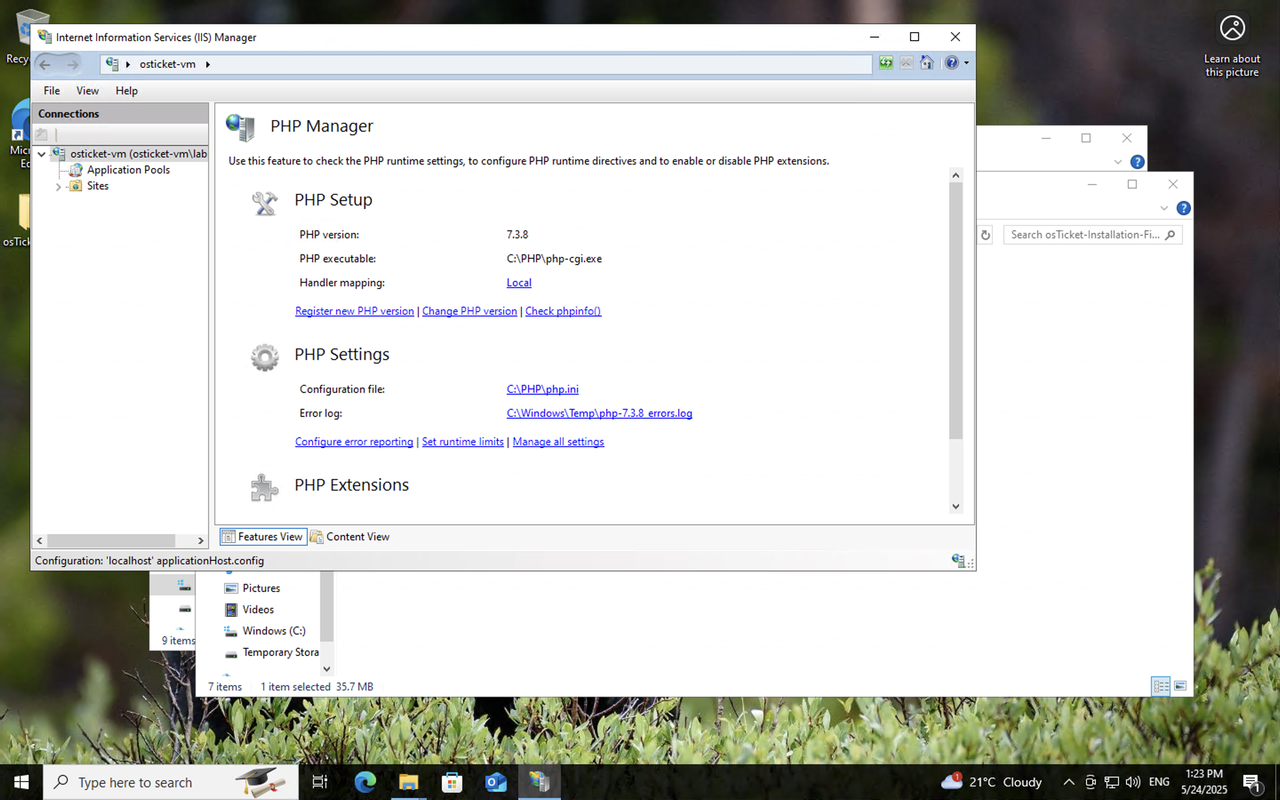1280x800 pixels.
Task: Click Manage all settings link
Action: [558, 442]
